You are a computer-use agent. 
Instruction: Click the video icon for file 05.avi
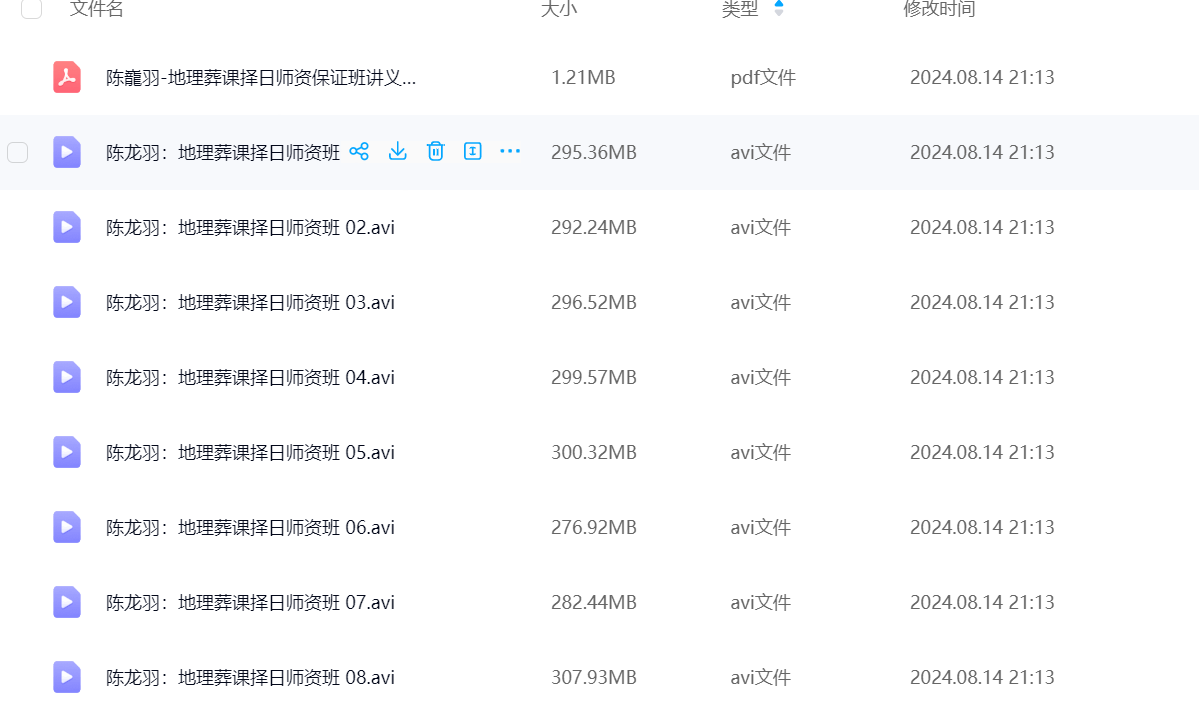pos(67,452)
